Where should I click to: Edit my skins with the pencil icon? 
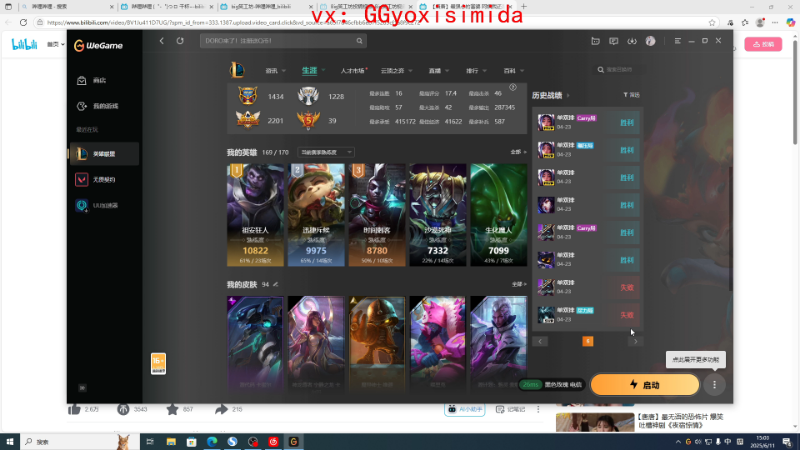click(x=276, y=284)
